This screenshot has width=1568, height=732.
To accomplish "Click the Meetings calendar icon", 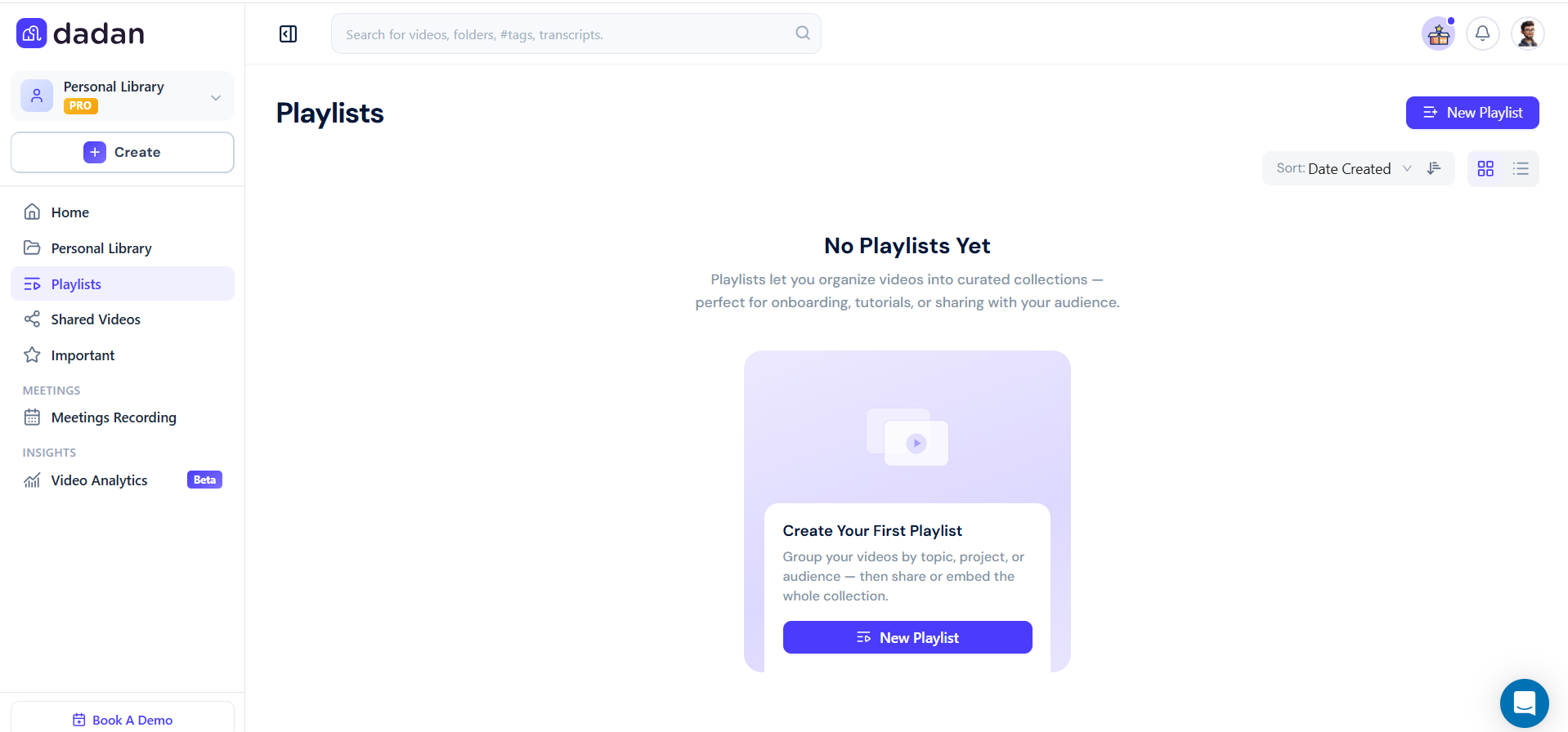I will click(x=32, y=417).
